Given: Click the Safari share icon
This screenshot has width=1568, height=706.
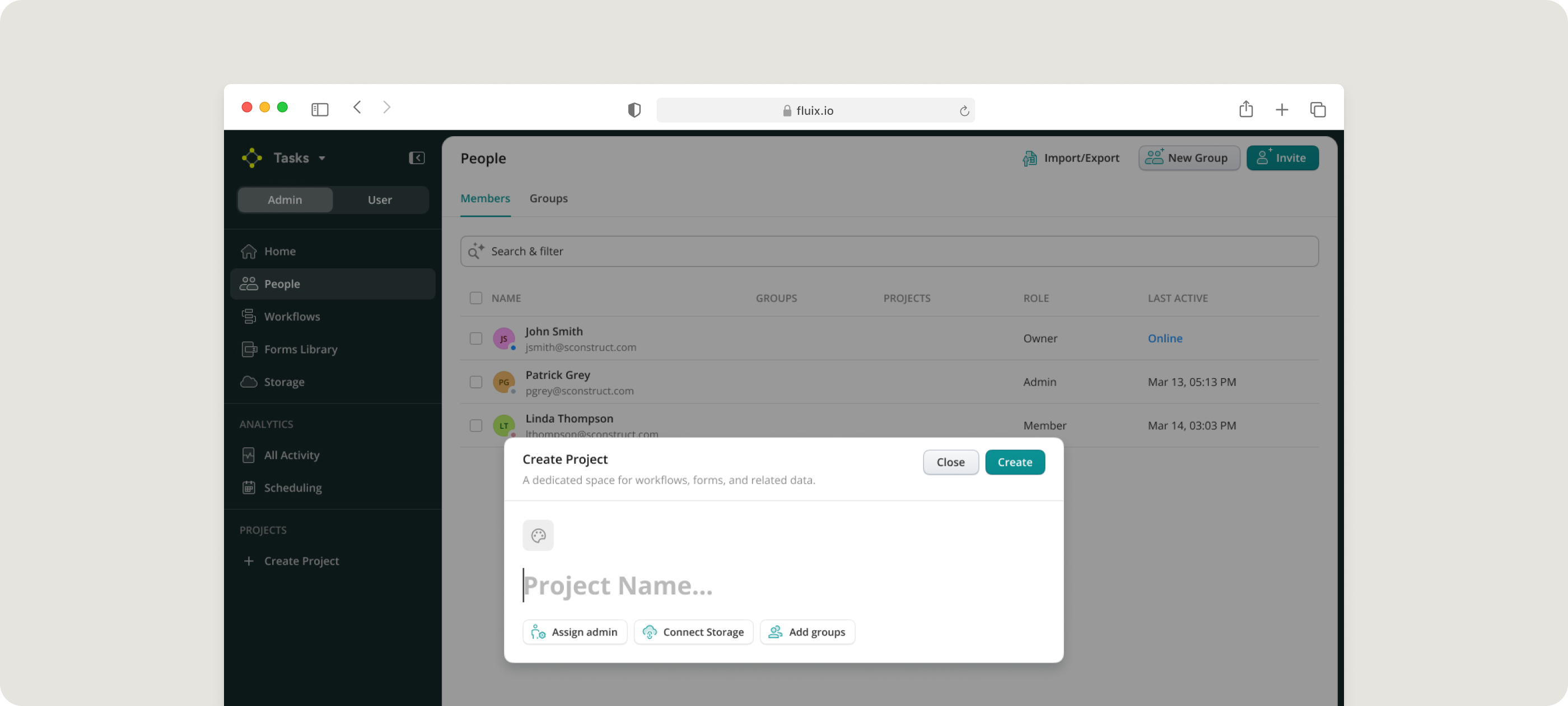Looking at the screenshot, I should [x=1245, y=110].
